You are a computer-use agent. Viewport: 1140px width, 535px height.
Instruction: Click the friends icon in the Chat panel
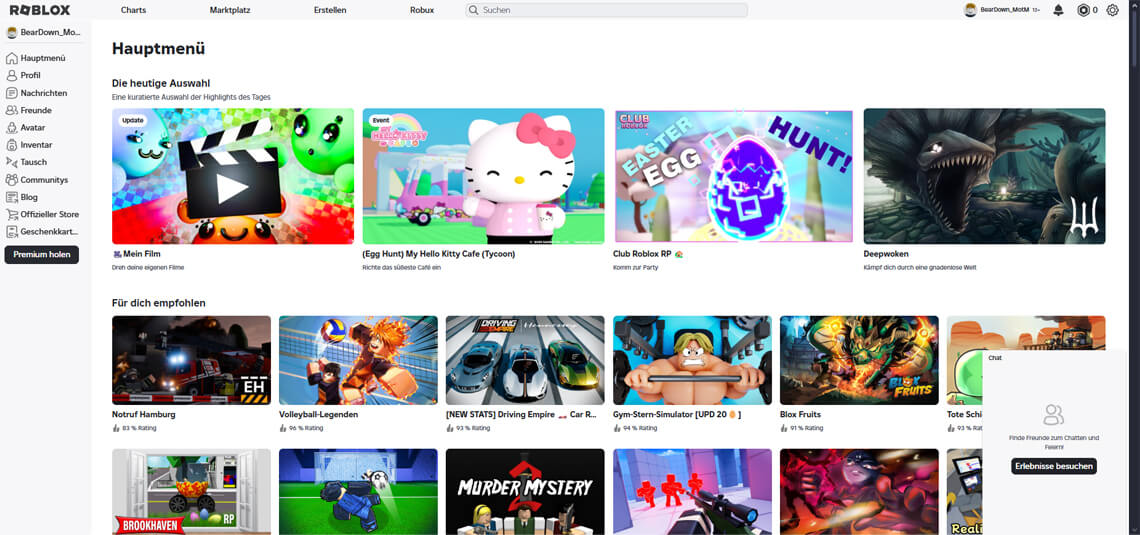[1053, 415]
